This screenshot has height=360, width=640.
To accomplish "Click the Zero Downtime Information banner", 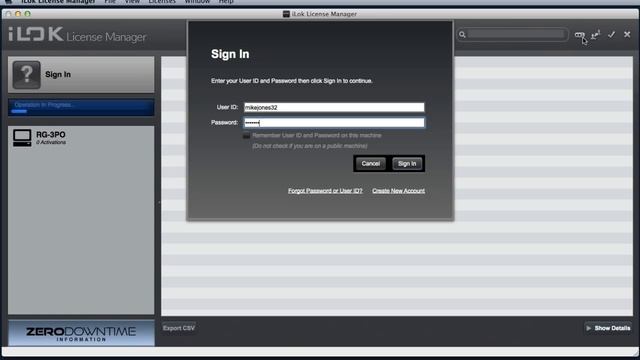I will click(81, 333).
